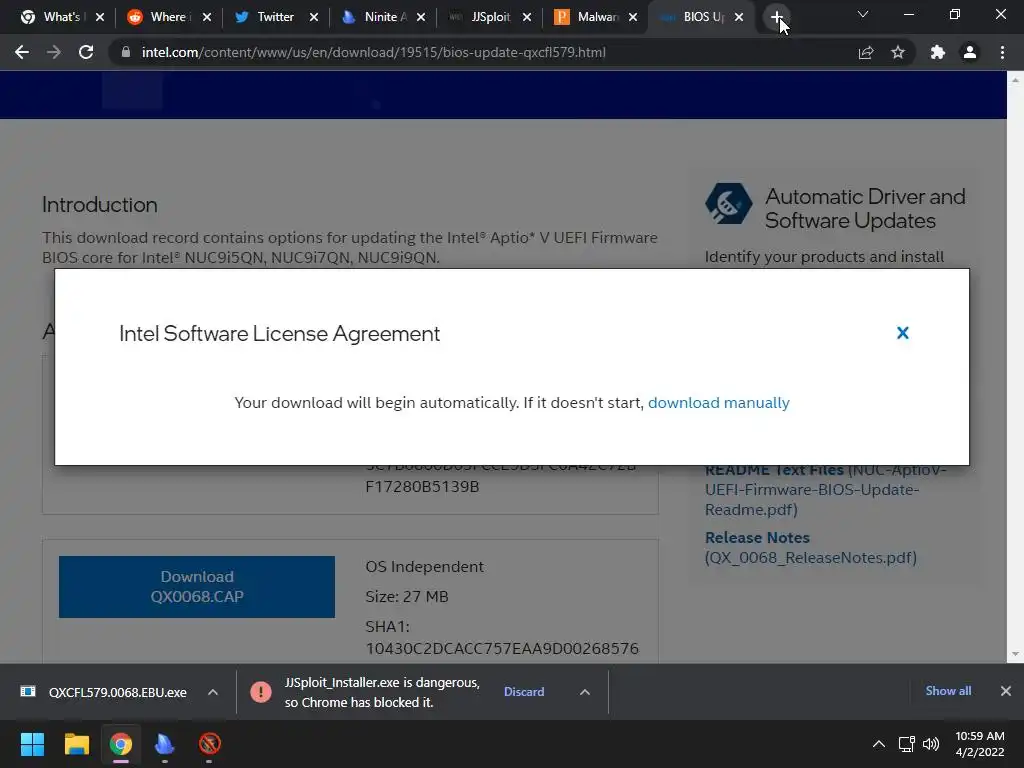Image resolution: width=1024 pixels, height=768 pixels.
Task: Expand the tab search chevron
Action: [x=863, y=14]
